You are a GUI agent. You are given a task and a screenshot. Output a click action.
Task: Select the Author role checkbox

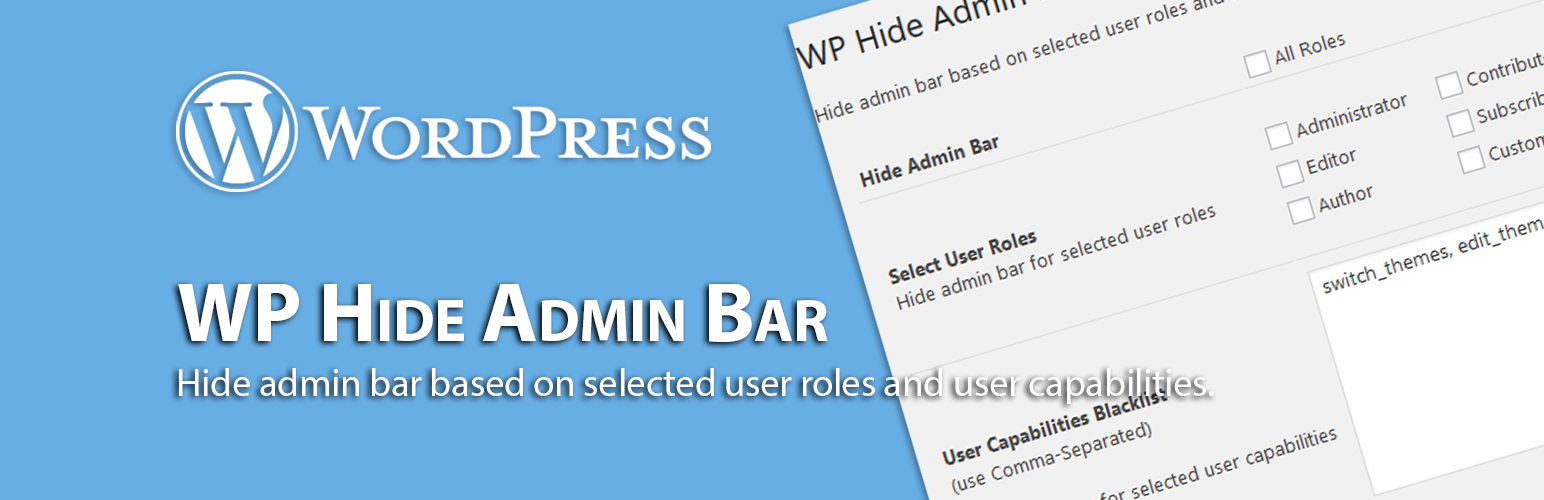(1301, 210)
